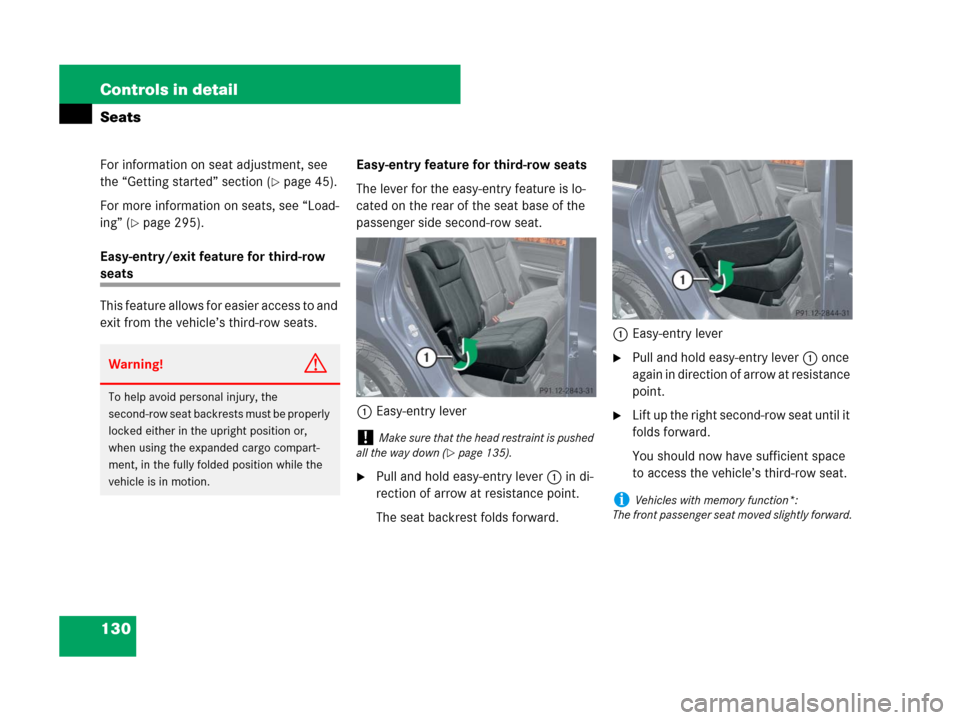Click the red warning triangle icon
This screenshot has height=720, width=960.
coord(315,364)
